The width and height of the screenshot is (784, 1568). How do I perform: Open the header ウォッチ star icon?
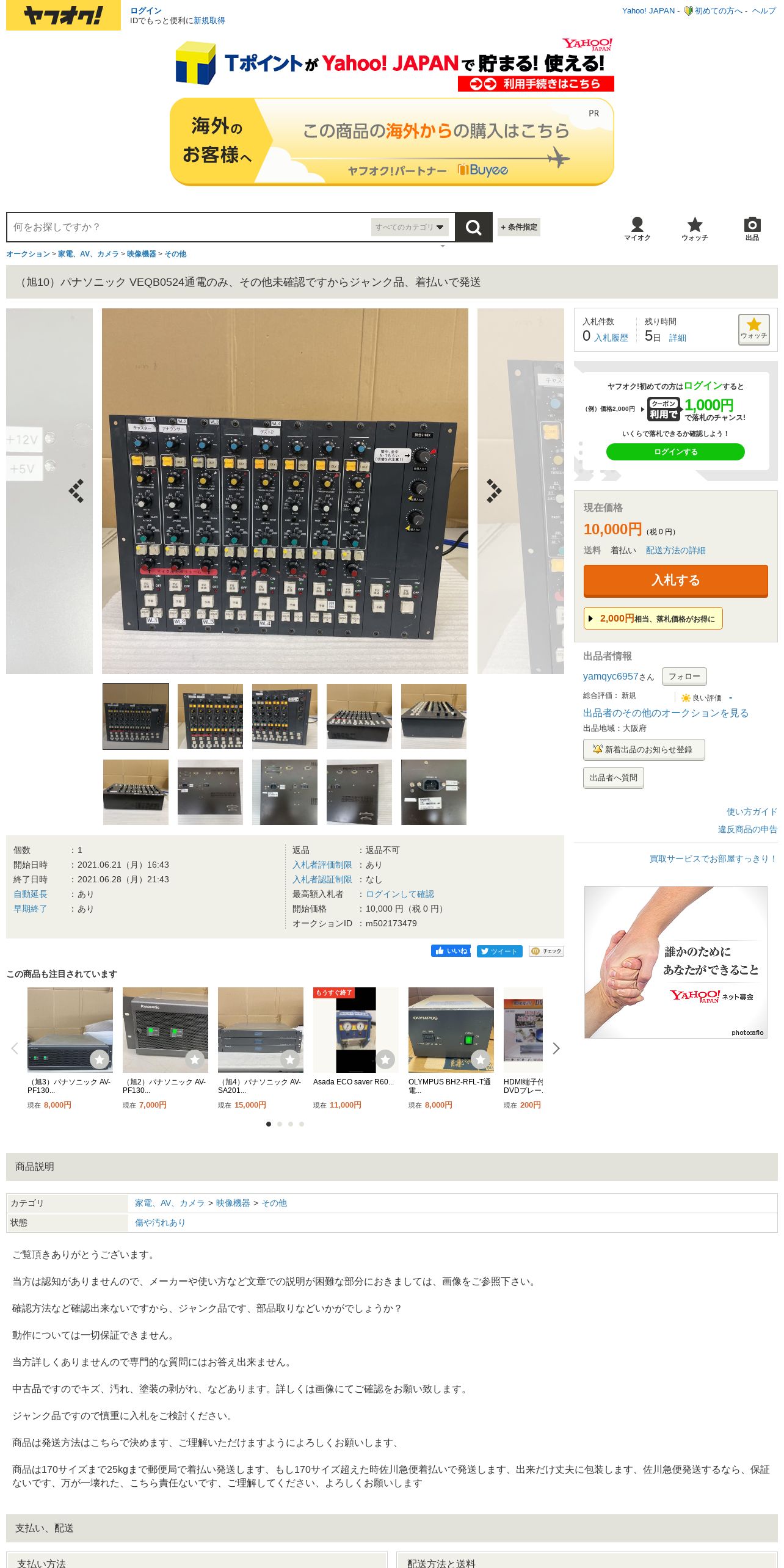695,229
